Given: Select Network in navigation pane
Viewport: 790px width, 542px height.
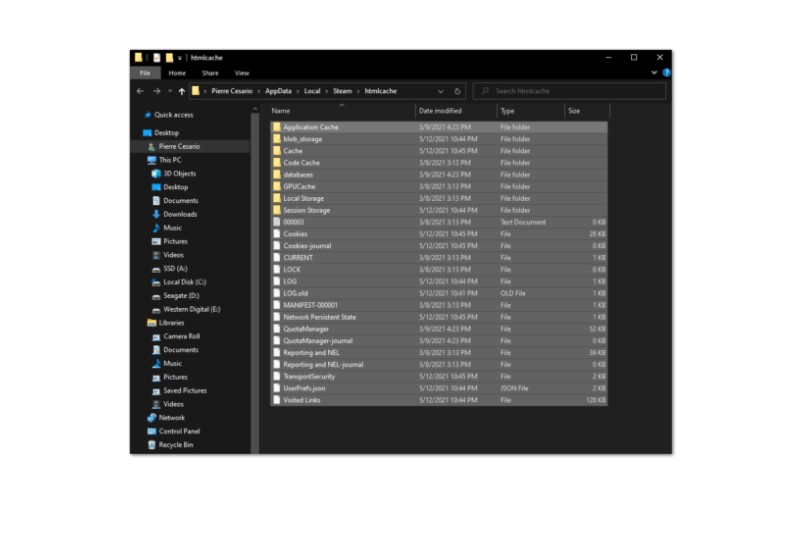Looking at the screenshot, I should (172, 418).
